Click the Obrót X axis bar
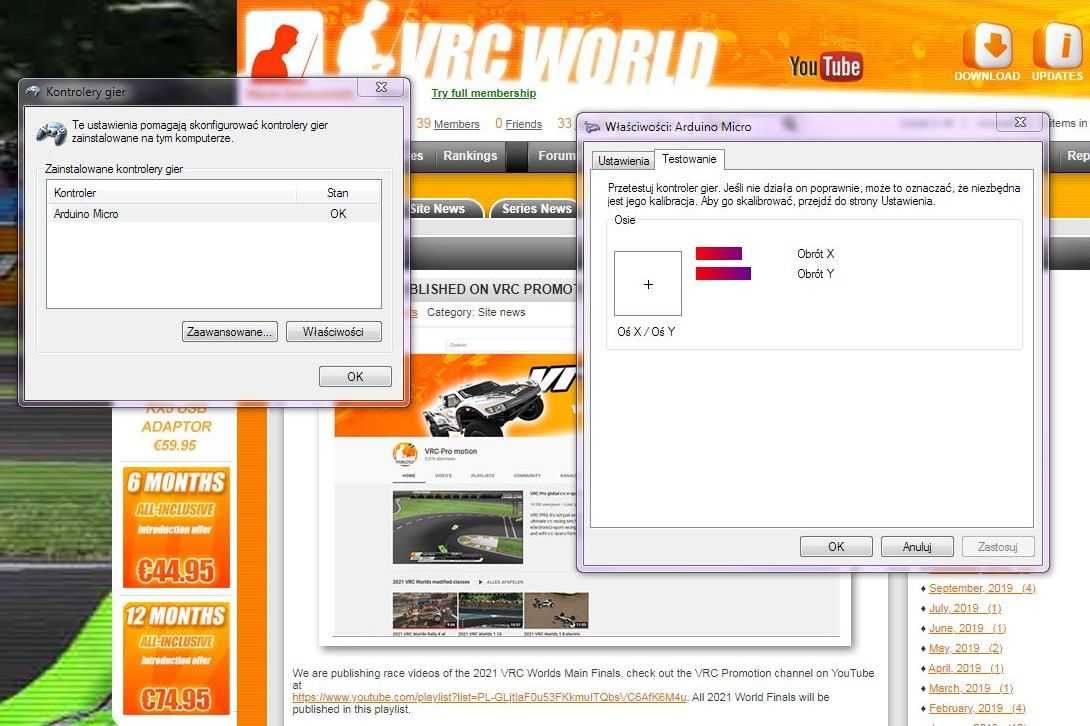Viewport: 1090px width, 726px height. pyautogui.click(x=719, y=253)
